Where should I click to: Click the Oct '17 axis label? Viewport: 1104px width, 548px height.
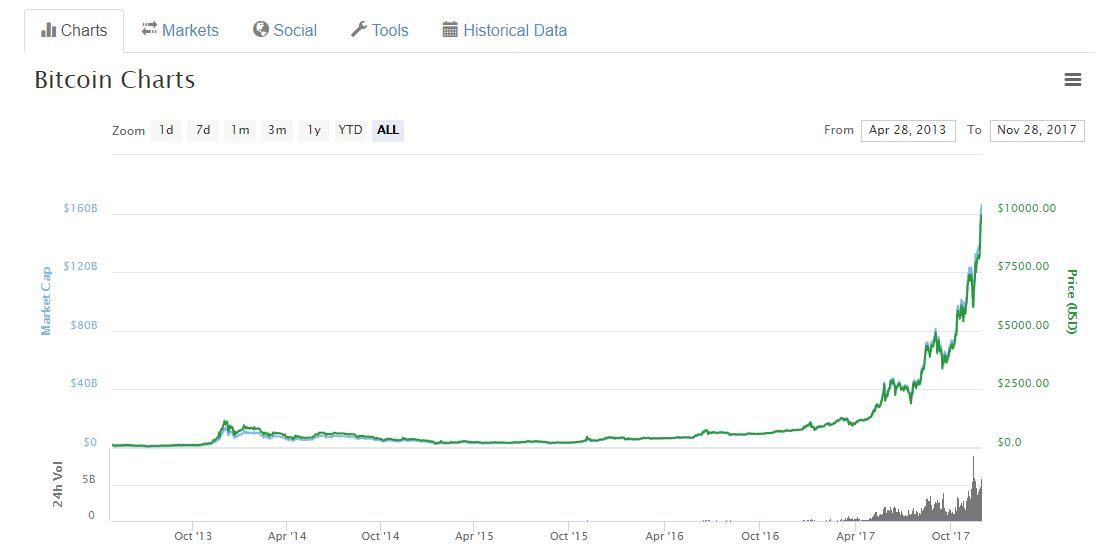951,536
